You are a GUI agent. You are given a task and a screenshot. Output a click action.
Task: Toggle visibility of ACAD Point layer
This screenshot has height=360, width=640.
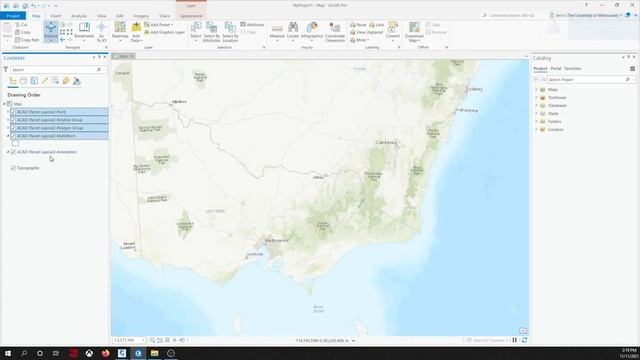click(x=13, y=112)
